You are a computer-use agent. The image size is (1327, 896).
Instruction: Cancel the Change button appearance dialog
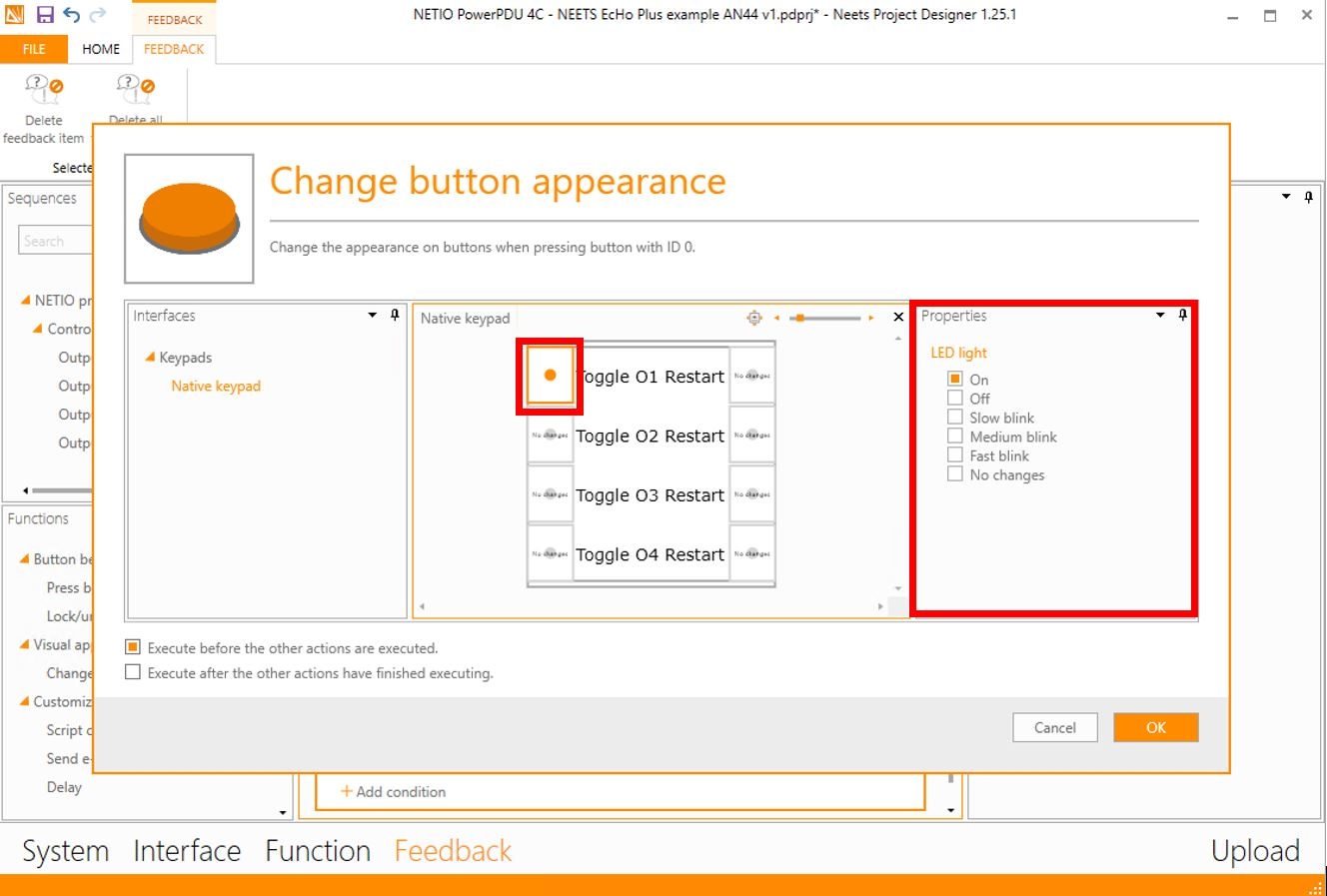click(x=1055, y=727)
